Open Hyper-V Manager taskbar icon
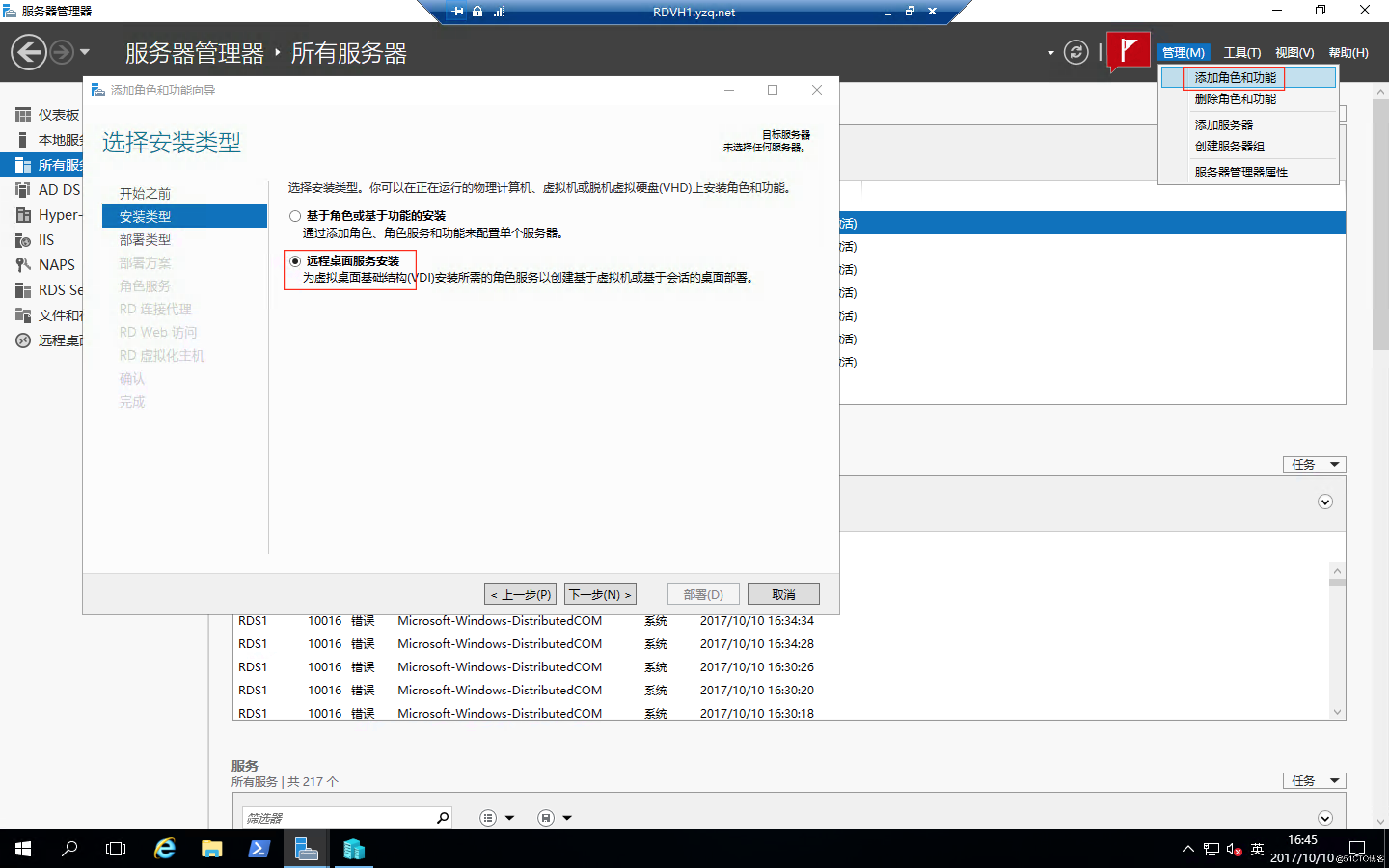 [x=354, y=849]
